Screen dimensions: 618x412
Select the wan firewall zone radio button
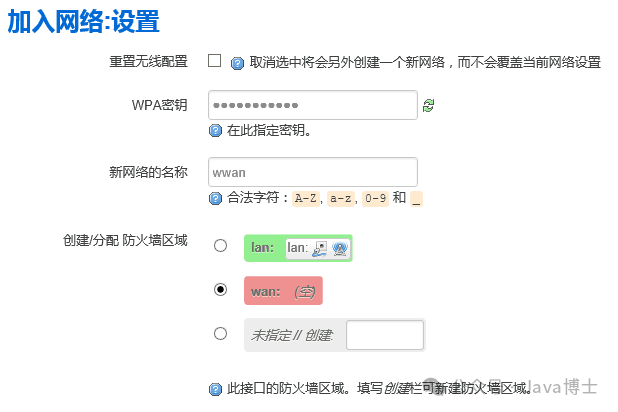coord(220,290)
